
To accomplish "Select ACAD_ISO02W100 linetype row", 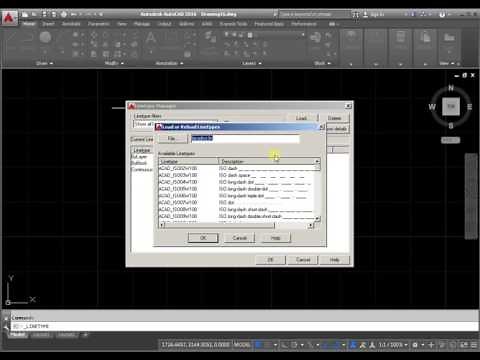I will tap(236, 168).
